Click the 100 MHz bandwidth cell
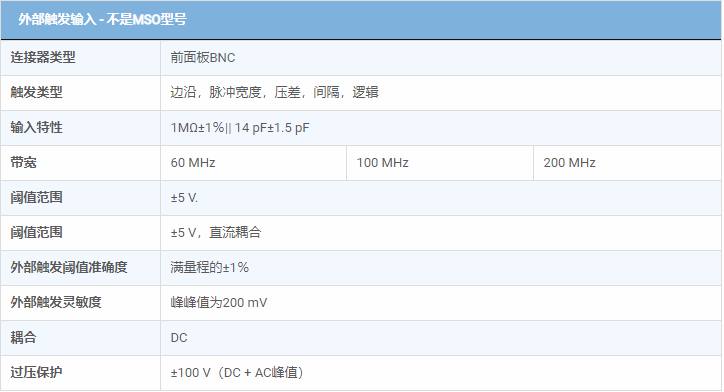Screen dimensions: 724x392 (440, 163)
